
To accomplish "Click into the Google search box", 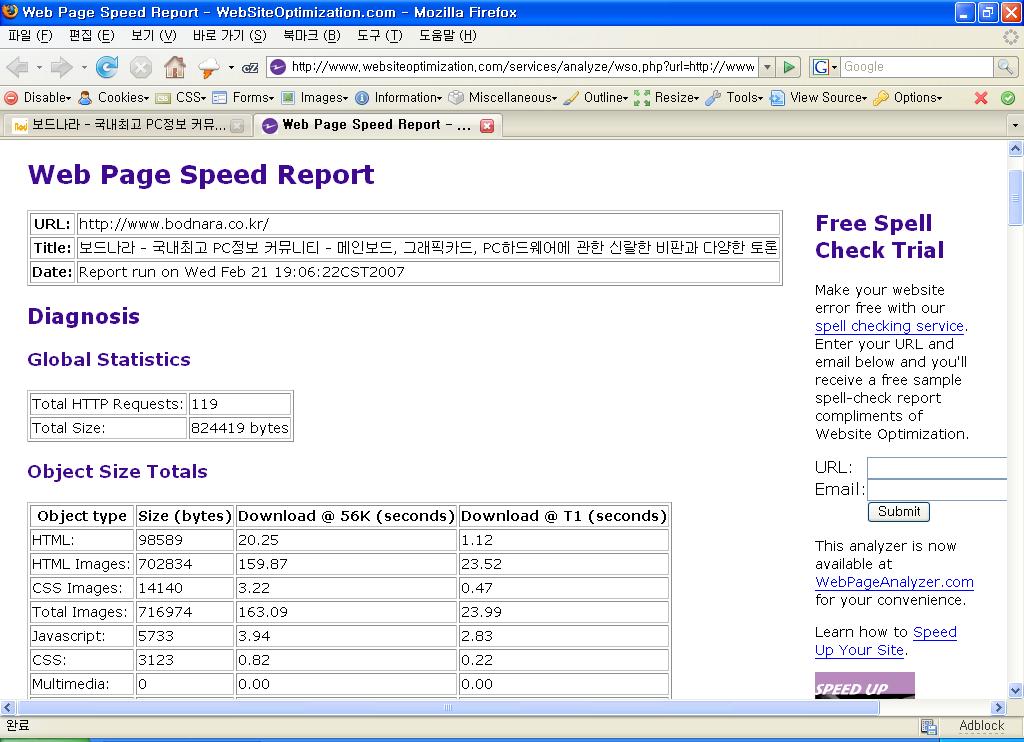I will pyautogui.click(x=917, y=67).
